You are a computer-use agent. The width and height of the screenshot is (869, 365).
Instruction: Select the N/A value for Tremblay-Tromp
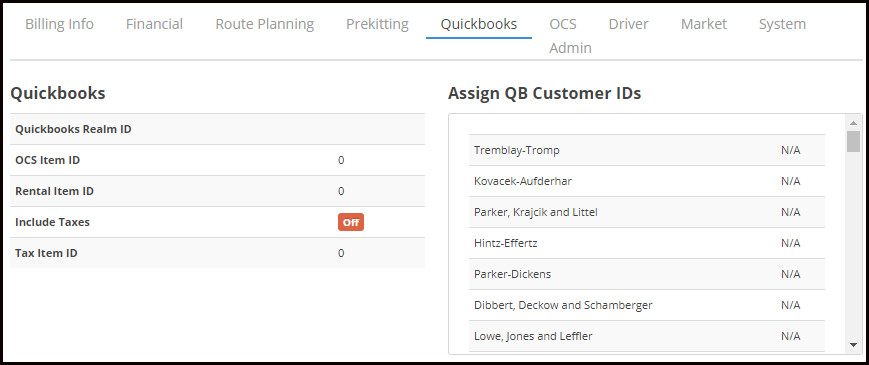(790, 150)
